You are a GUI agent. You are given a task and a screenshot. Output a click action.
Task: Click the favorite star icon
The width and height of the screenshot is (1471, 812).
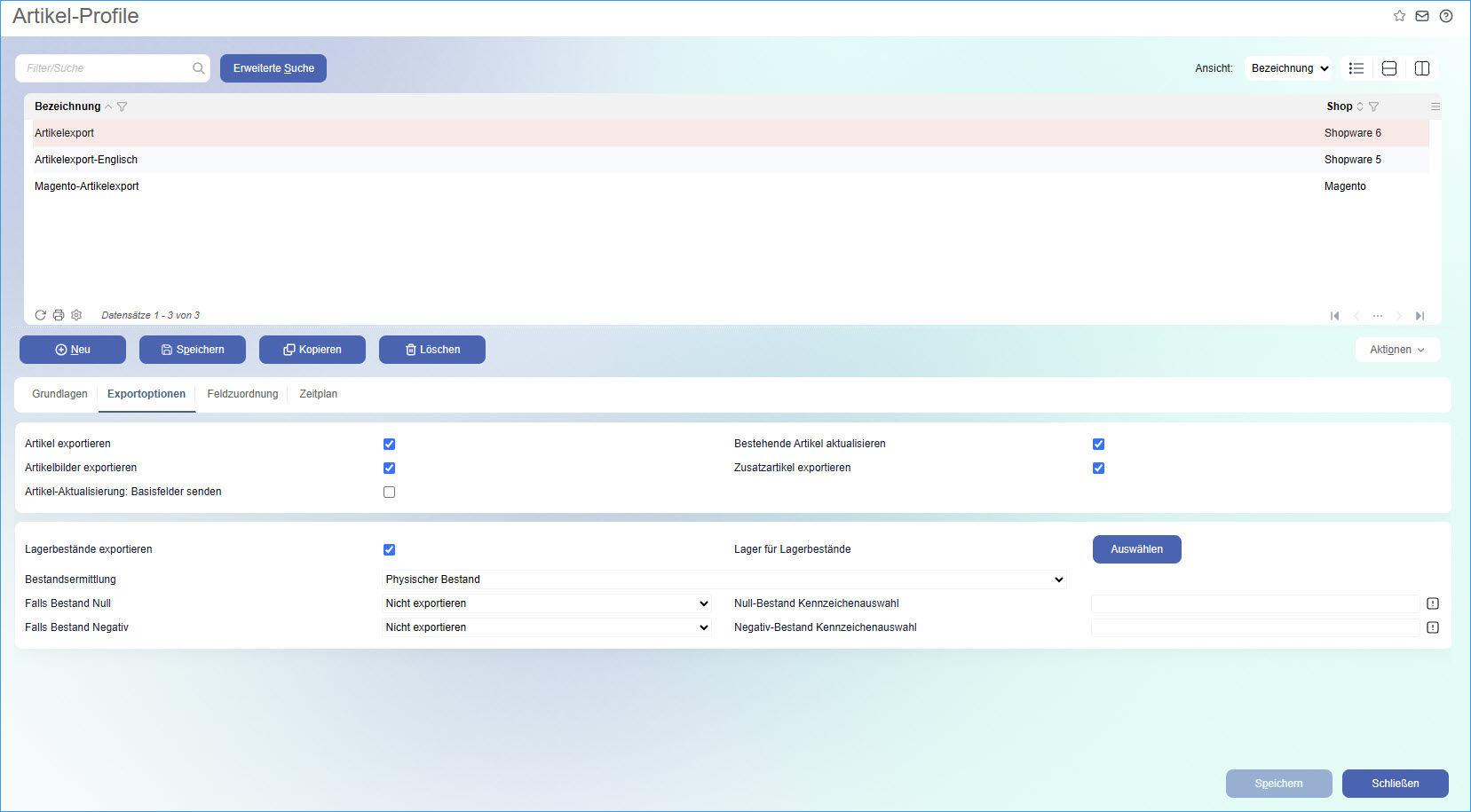pos(1399,16)
